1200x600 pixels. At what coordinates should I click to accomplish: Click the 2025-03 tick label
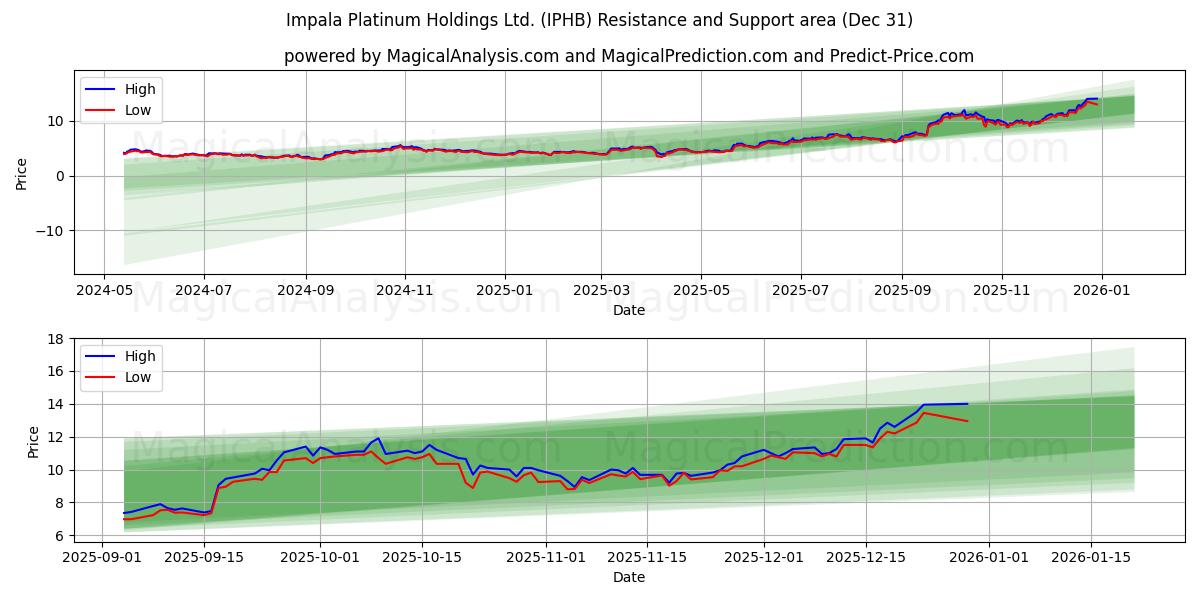click(x=601, y=290)
